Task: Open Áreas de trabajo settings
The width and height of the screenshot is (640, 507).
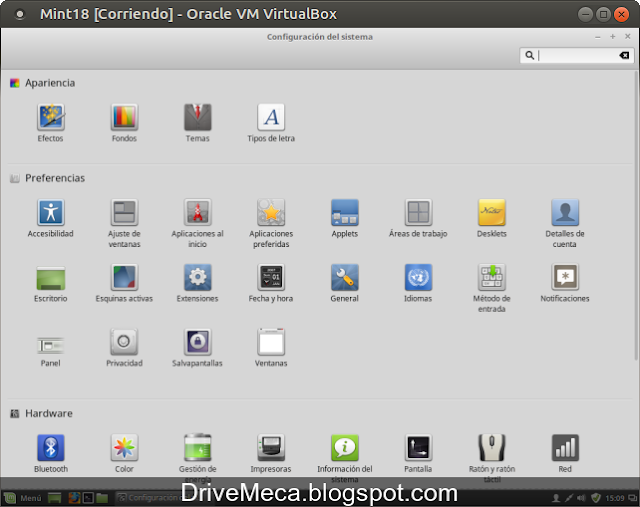Action: click(x=418, y=218)
